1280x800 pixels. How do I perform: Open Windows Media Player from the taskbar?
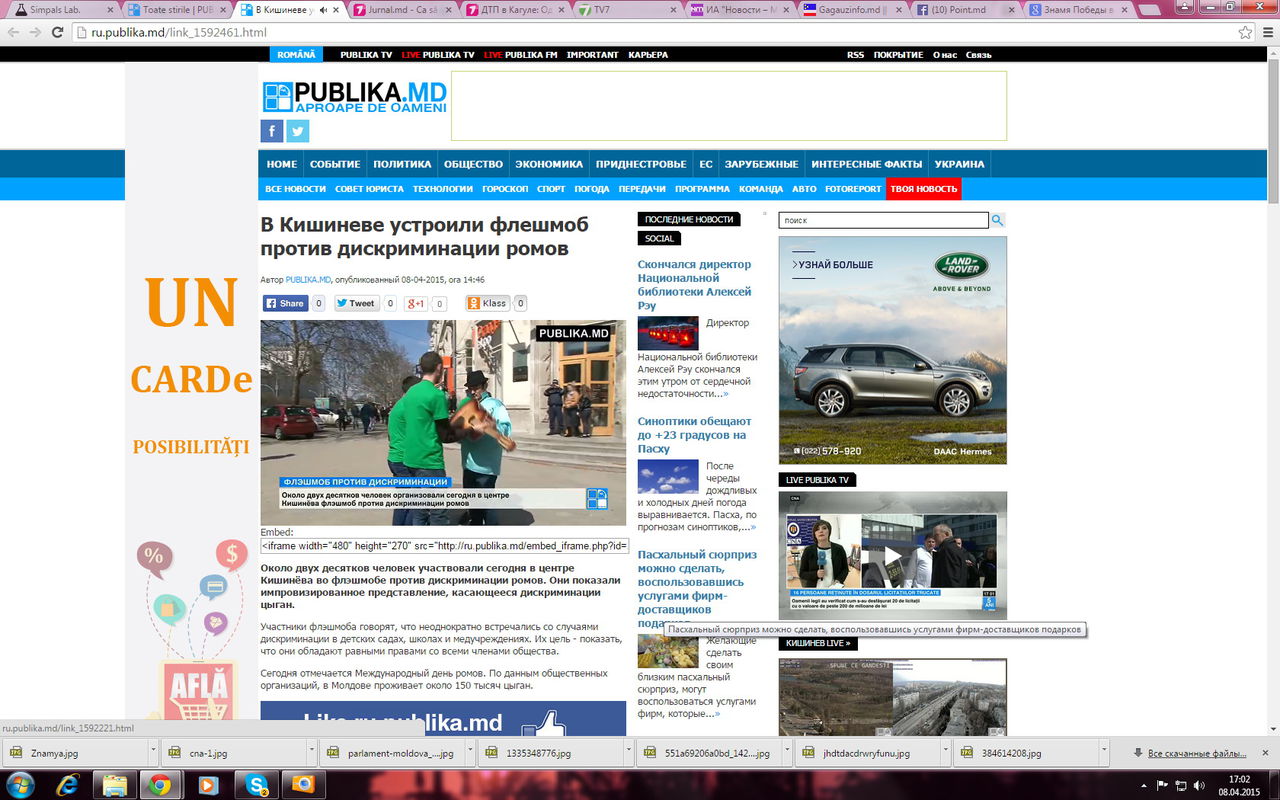[207, 784]
